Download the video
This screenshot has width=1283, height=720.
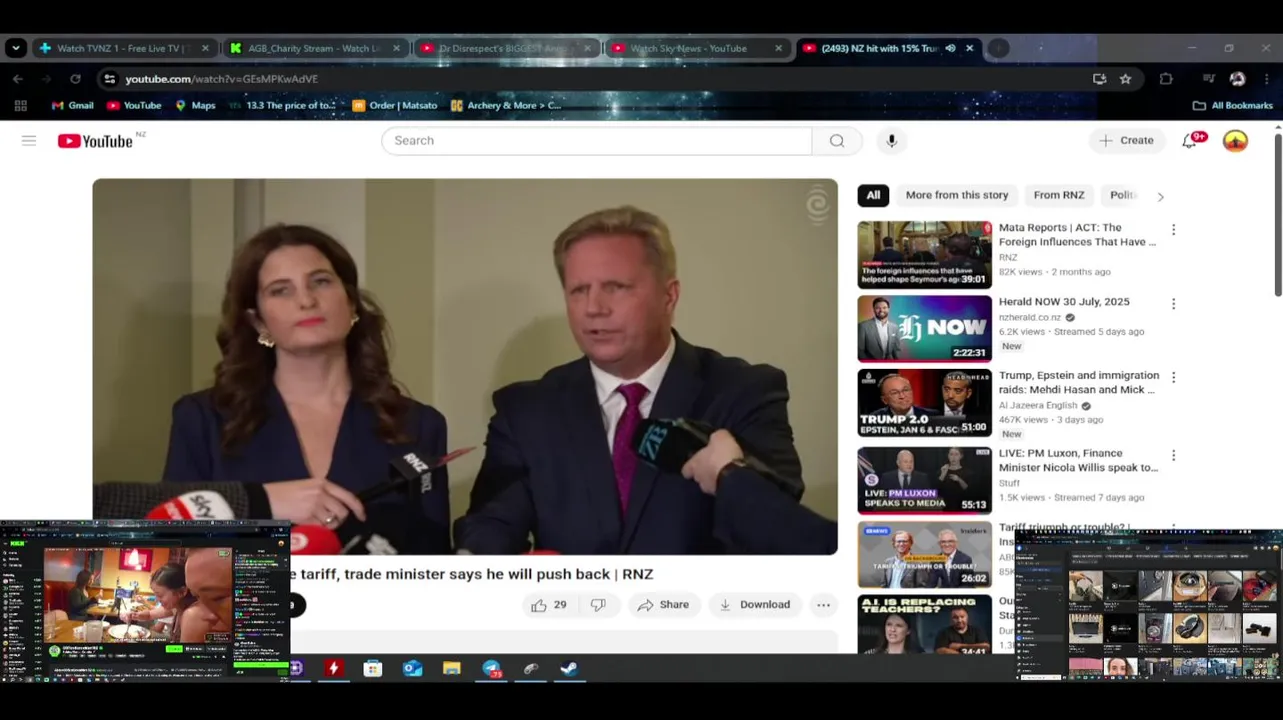pyautogui.click(x=755, y=605)
